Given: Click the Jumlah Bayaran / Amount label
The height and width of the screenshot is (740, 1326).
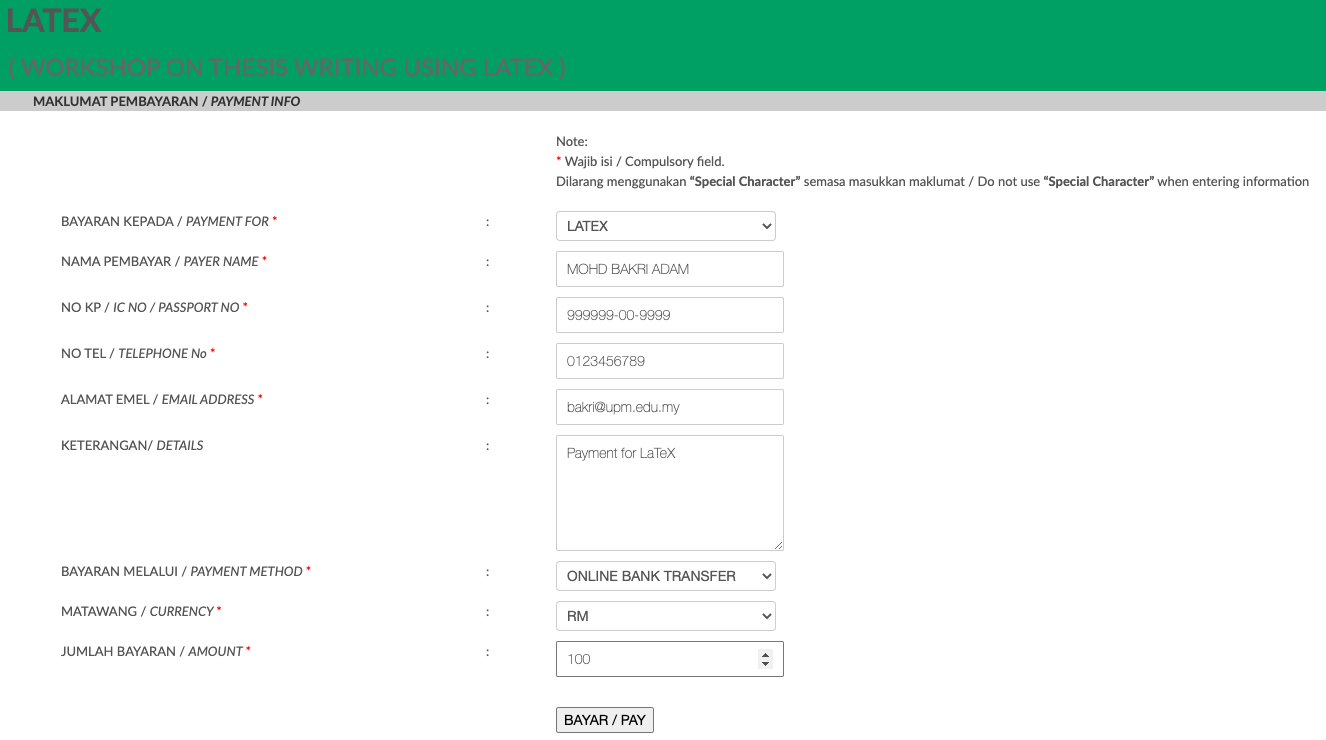Looking at the screenshot, I should pos(152,651).
